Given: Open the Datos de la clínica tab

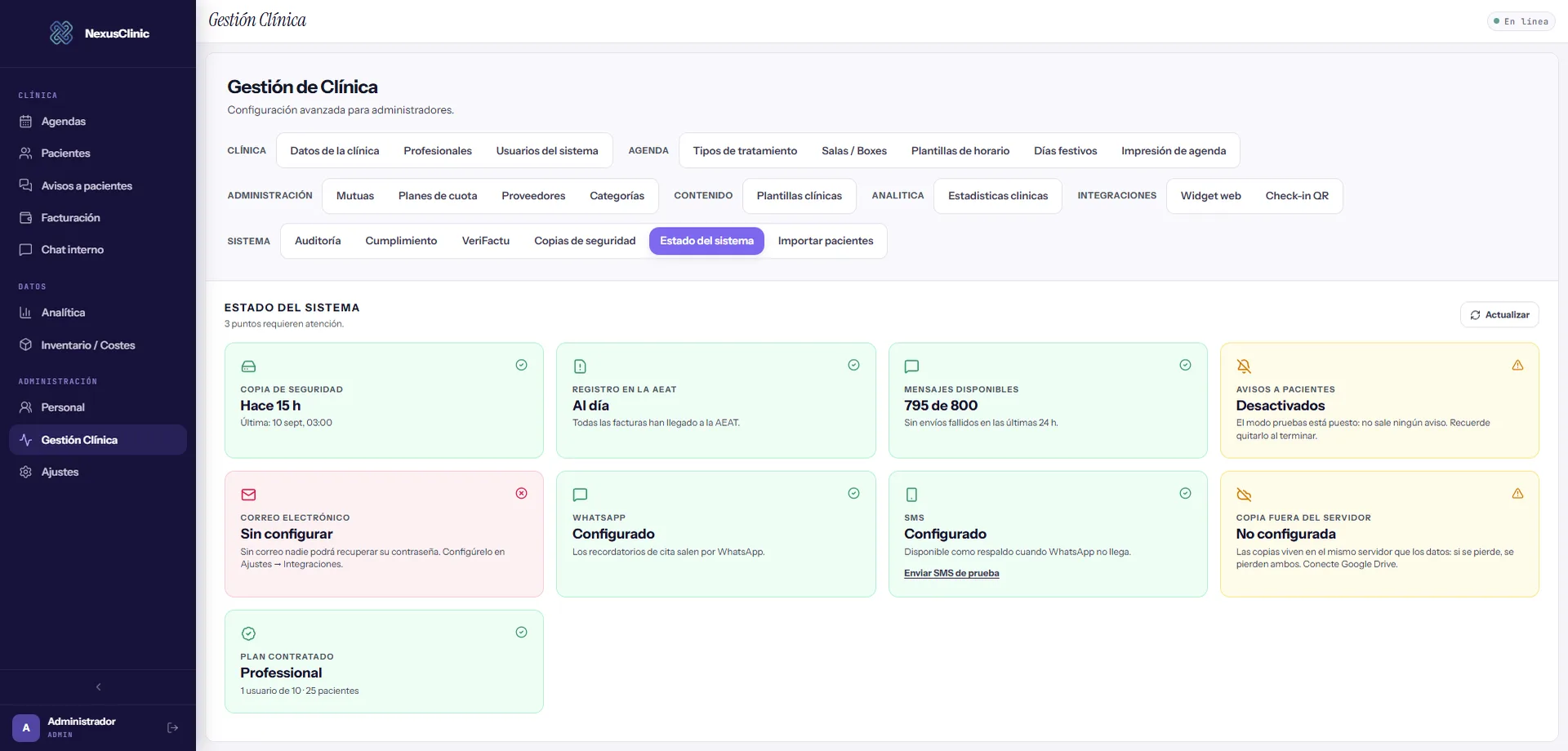Looking at the screenshot, I should tap(334, 150).
